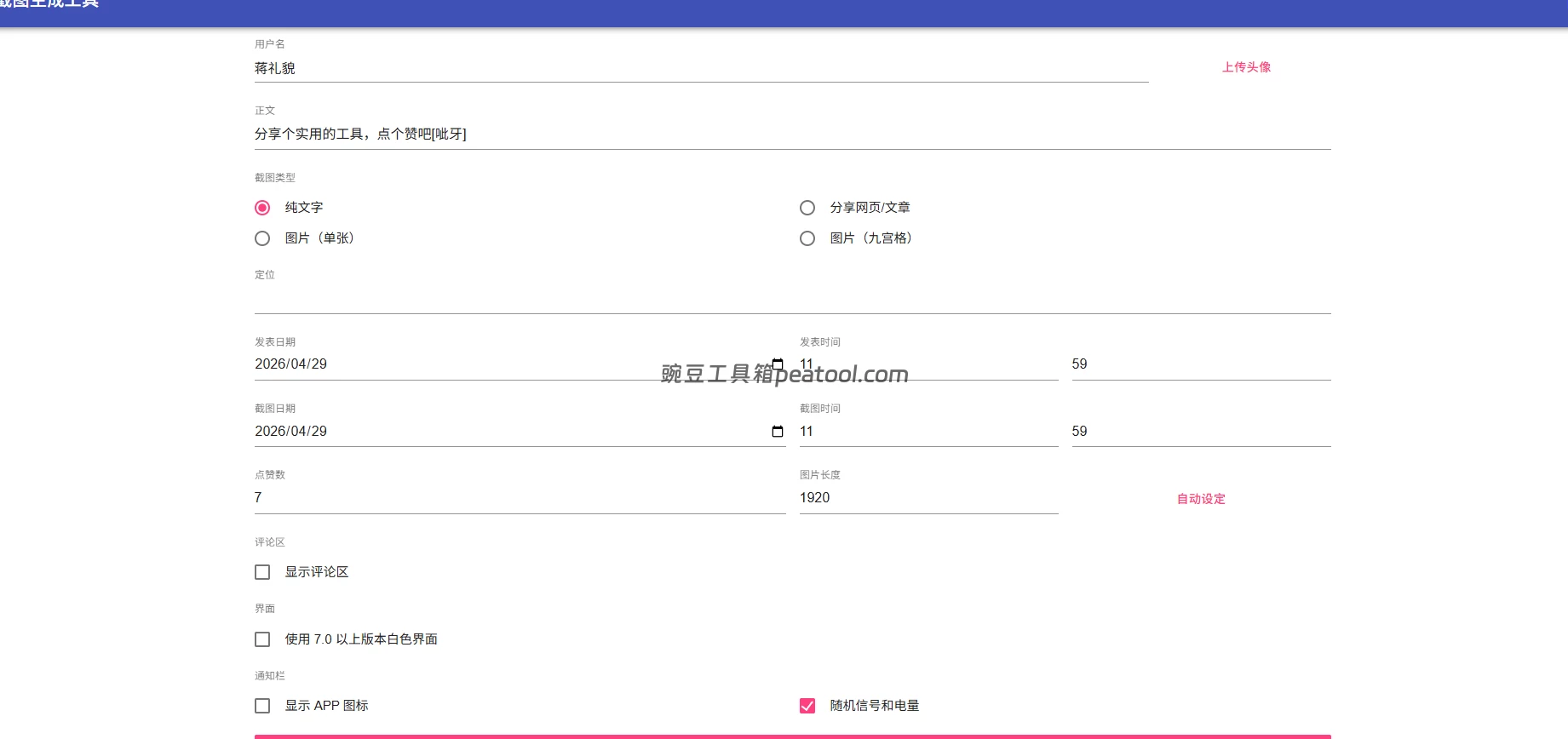Click the 点赞数 input field
1568x739 pixels.
pyautogui.click(x=520, y=498)
